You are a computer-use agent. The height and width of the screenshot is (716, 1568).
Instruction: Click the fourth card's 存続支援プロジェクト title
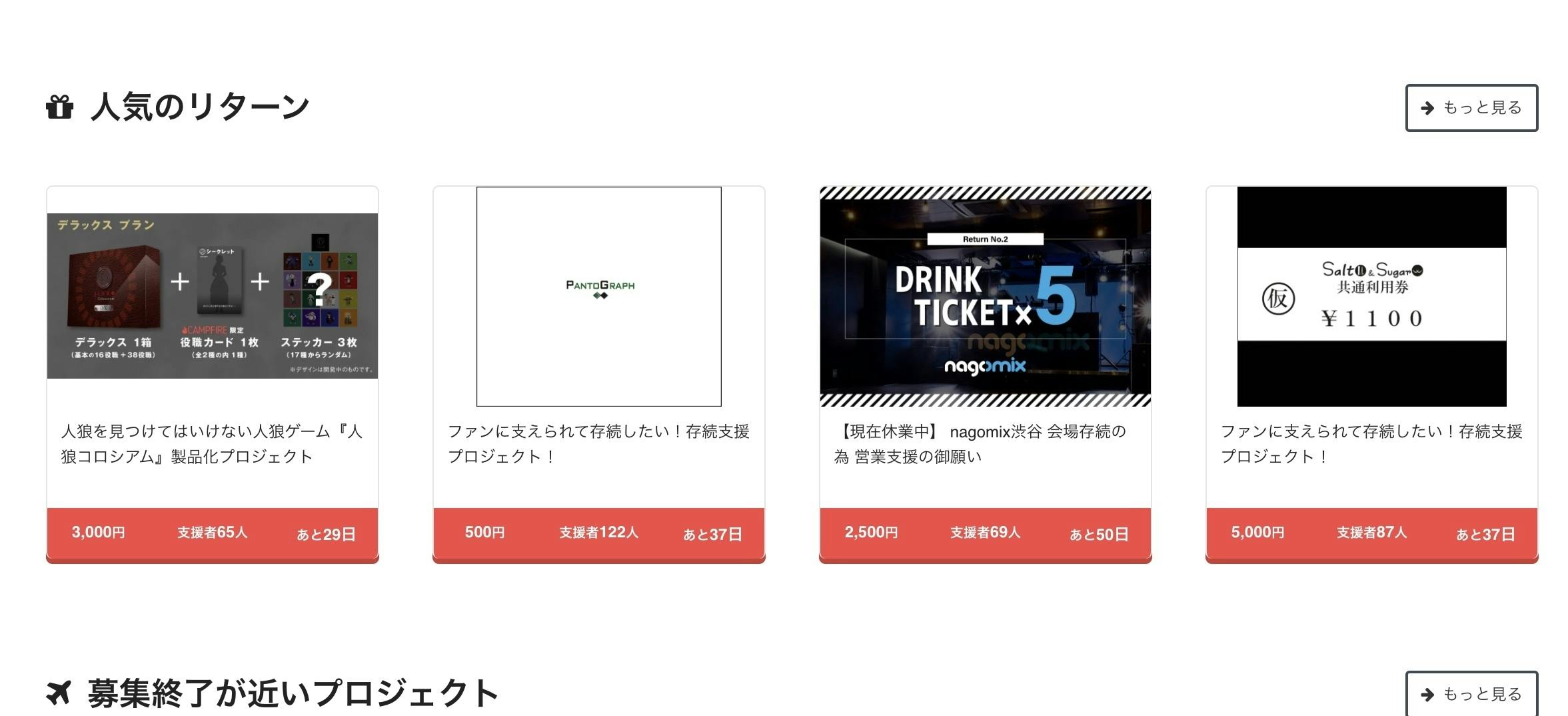pos(1371,444)
